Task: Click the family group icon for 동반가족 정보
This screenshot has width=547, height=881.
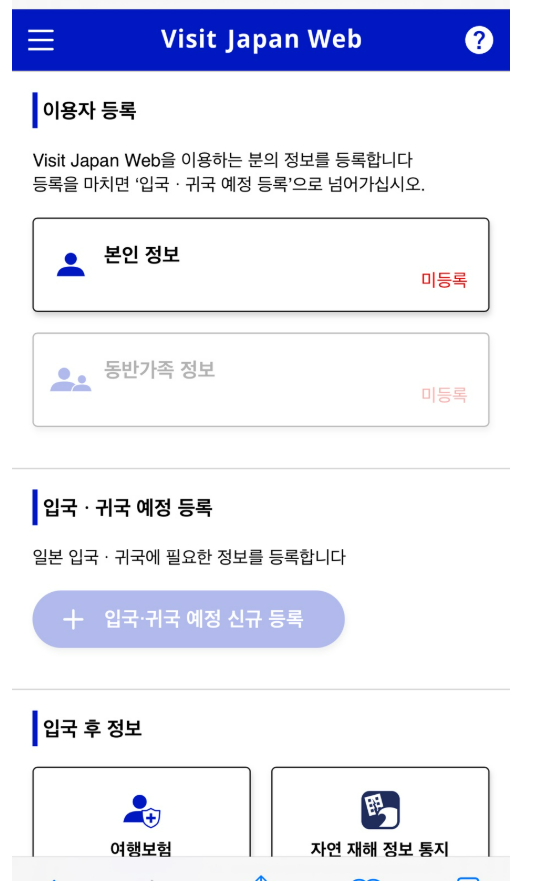Action: [x=71, y=380]
